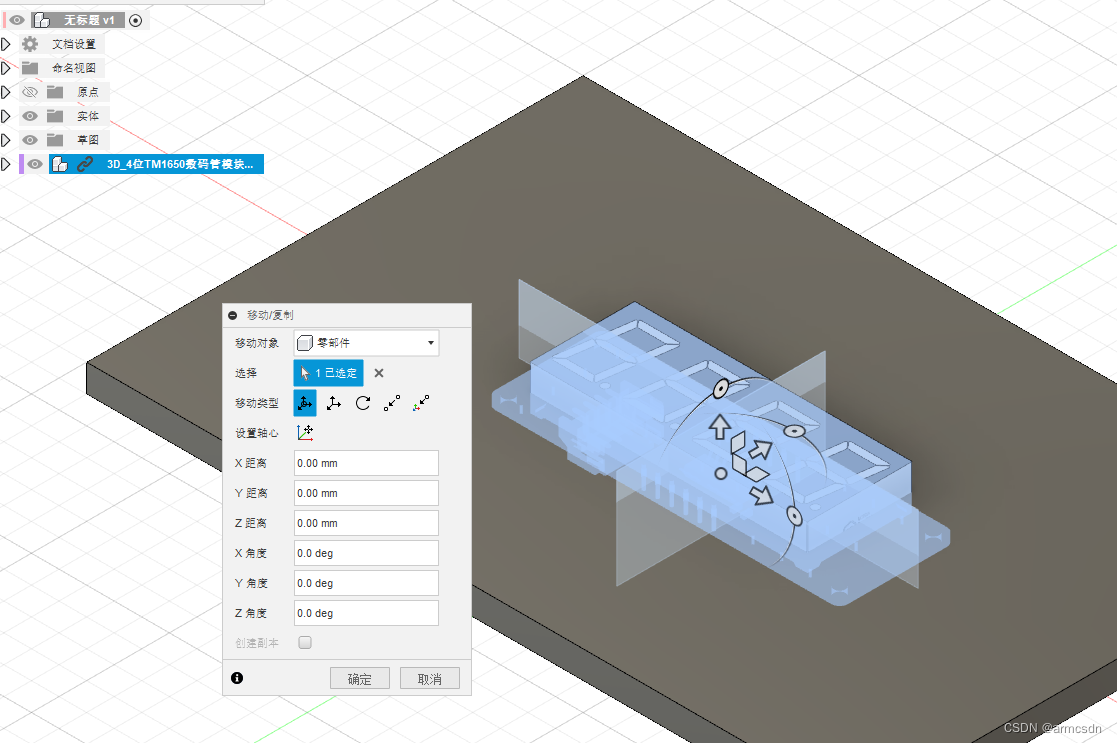Select the Point to Point move type

click(x=392, y=403)
